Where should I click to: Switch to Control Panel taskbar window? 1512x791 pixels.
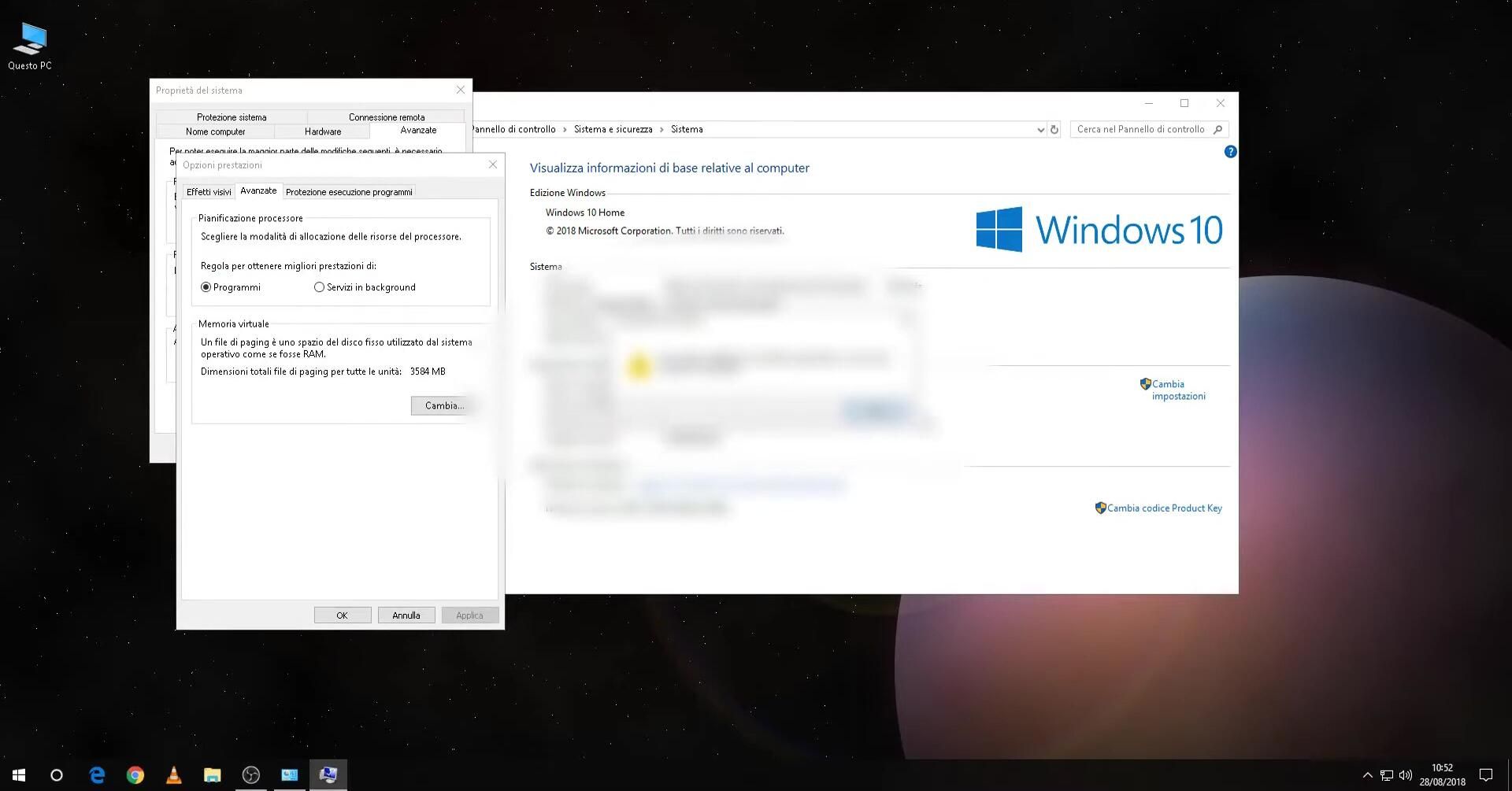coord(290,775)
